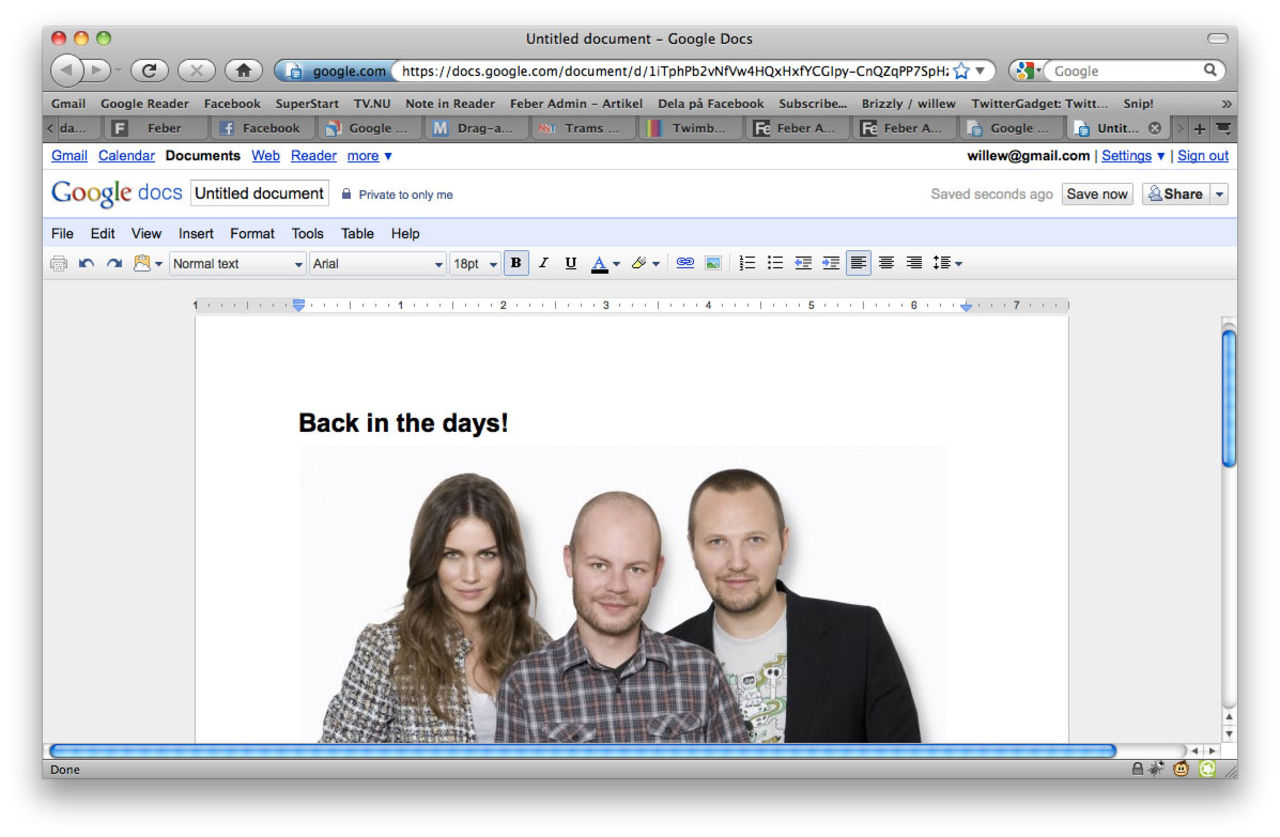Toggle italic formatting

coord(543,263)
